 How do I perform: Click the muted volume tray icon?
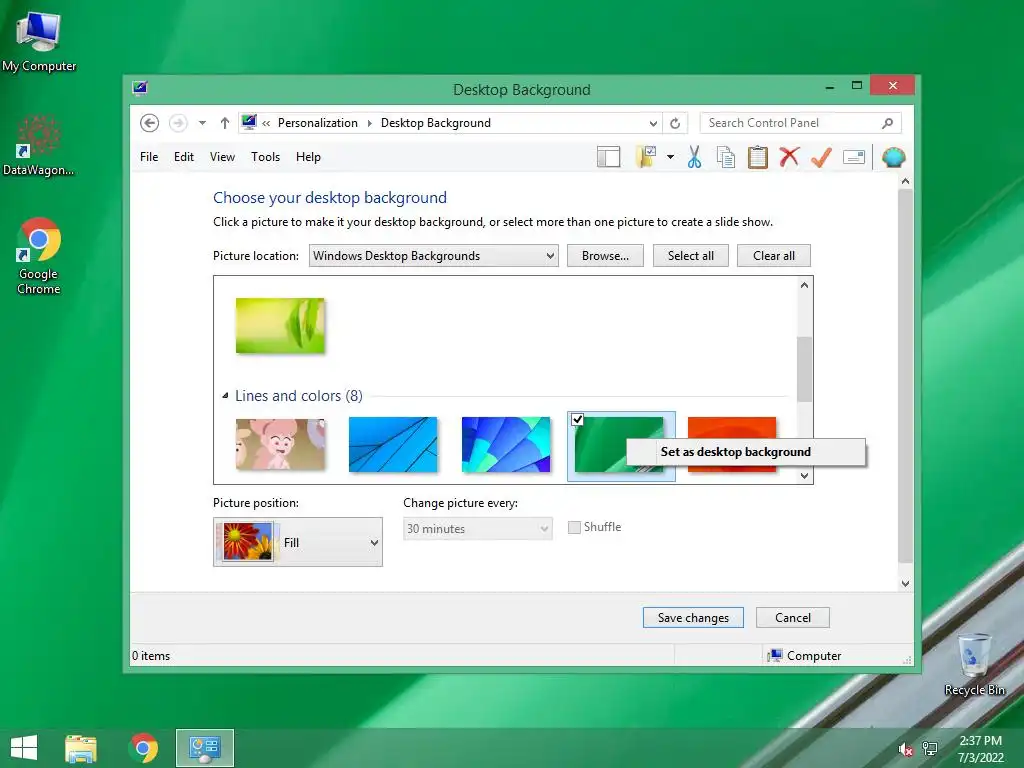tap(905, 750)
